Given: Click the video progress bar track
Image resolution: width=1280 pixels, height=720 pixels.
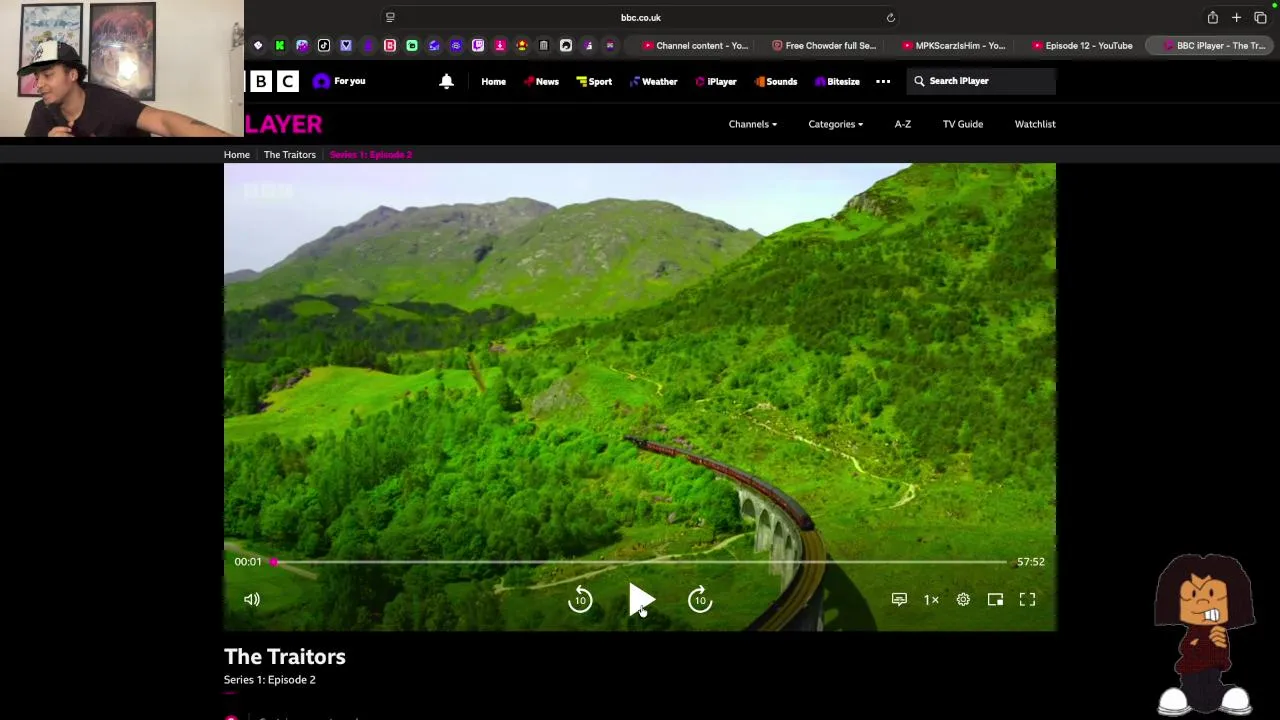Looking at the screenshot, I should (639, 562).
